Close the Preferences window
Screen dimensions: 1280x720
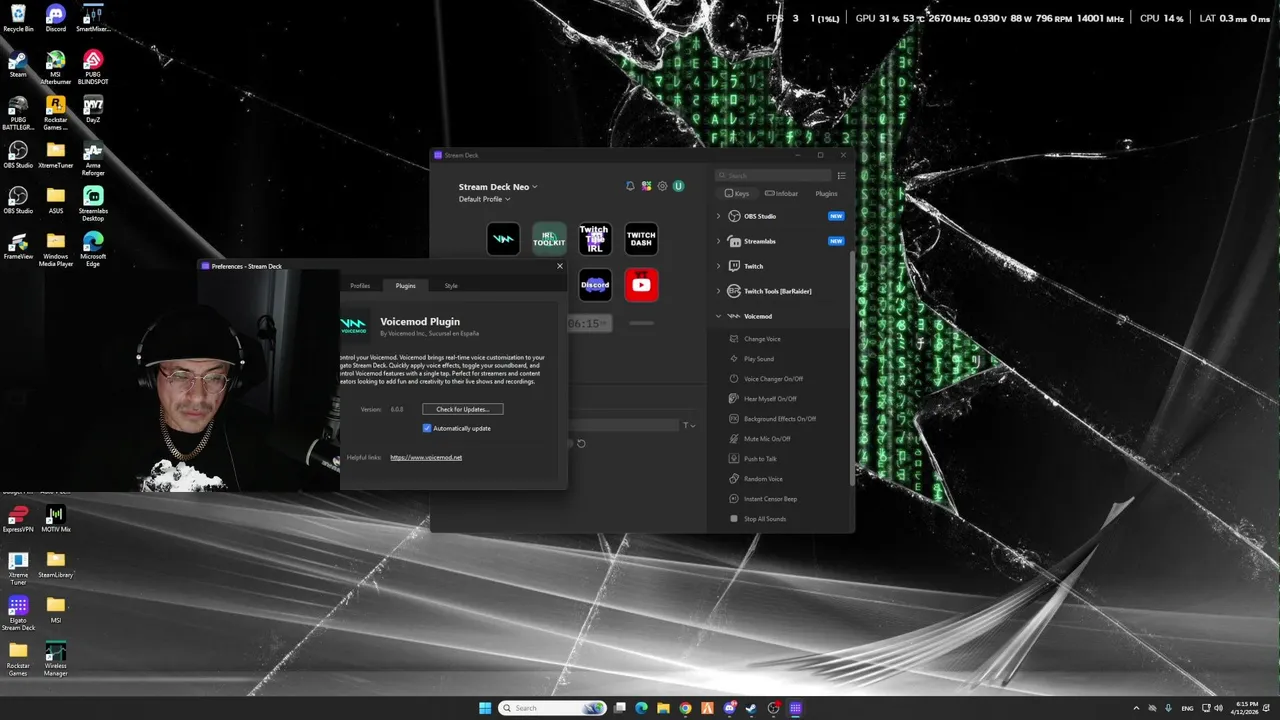[x=560, y=266]
